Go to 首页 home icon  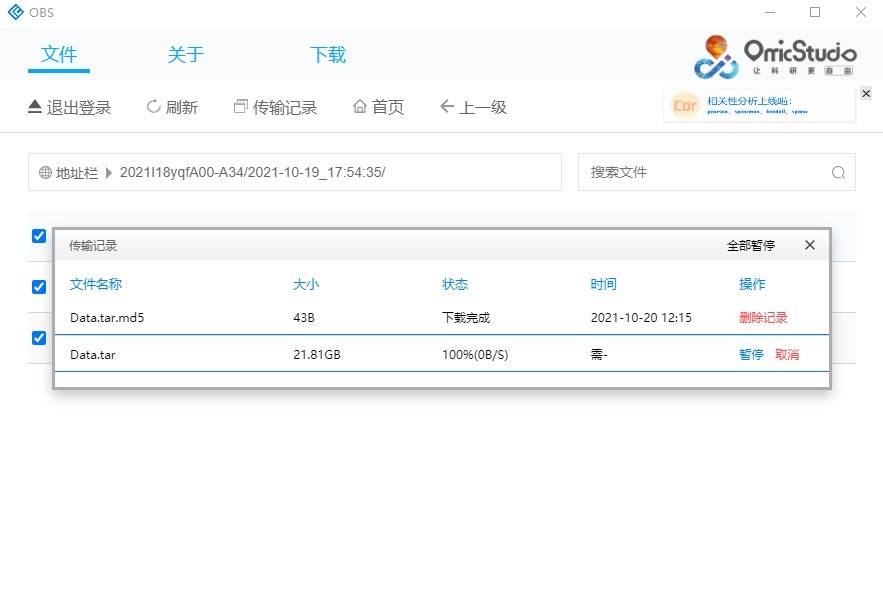tap(360, 107)
